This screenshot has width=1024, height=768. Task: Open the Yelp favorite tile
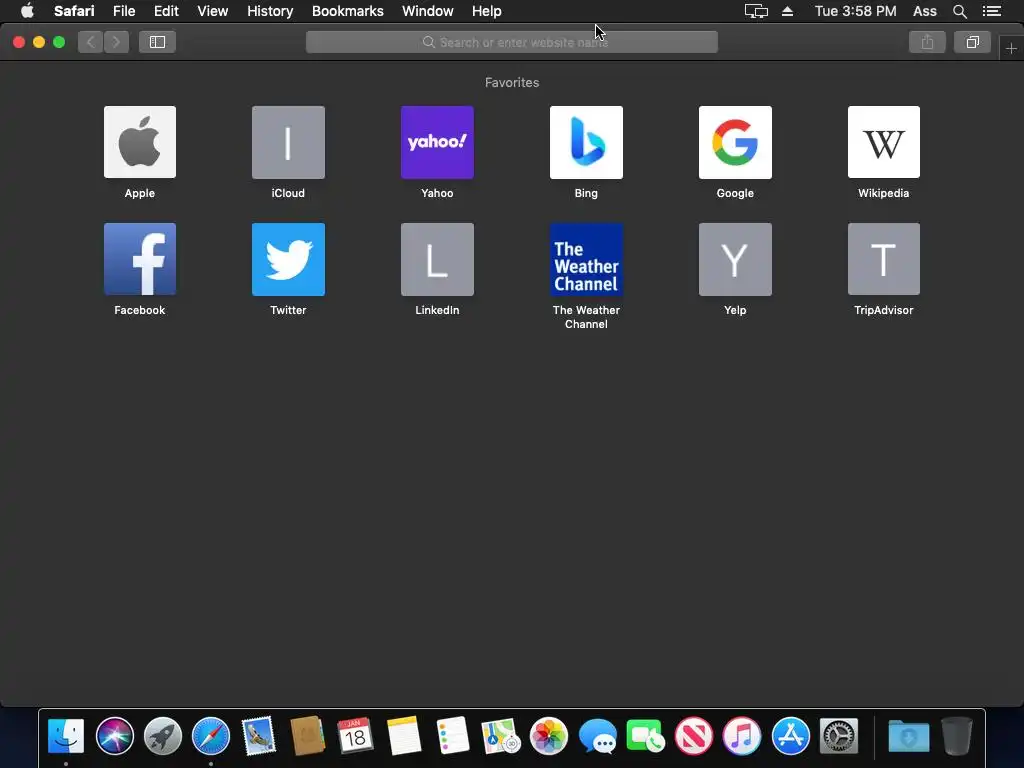point(735,259)
